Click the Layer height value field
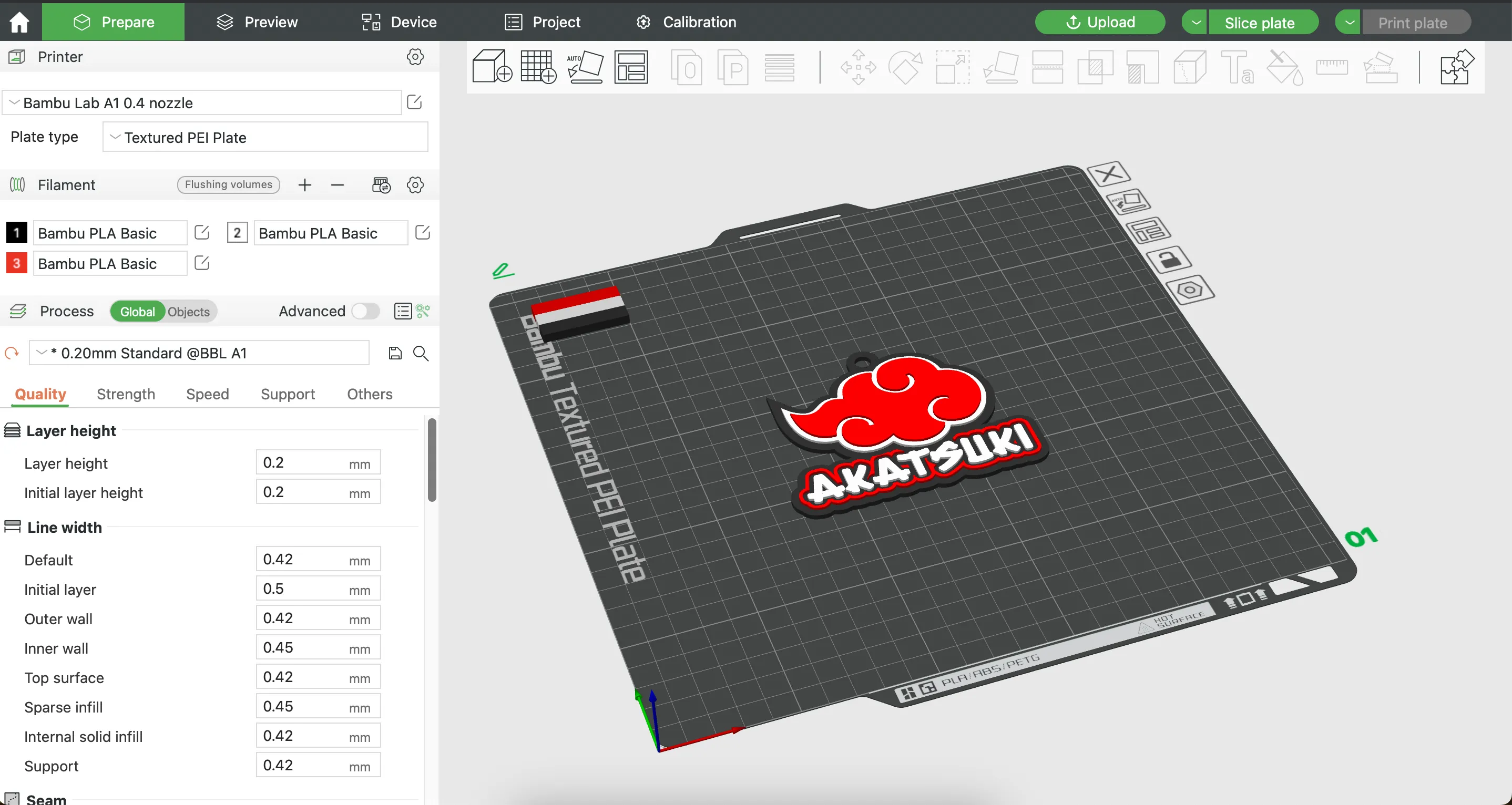Screen dimensions: 1512x805 coord(318,462)
